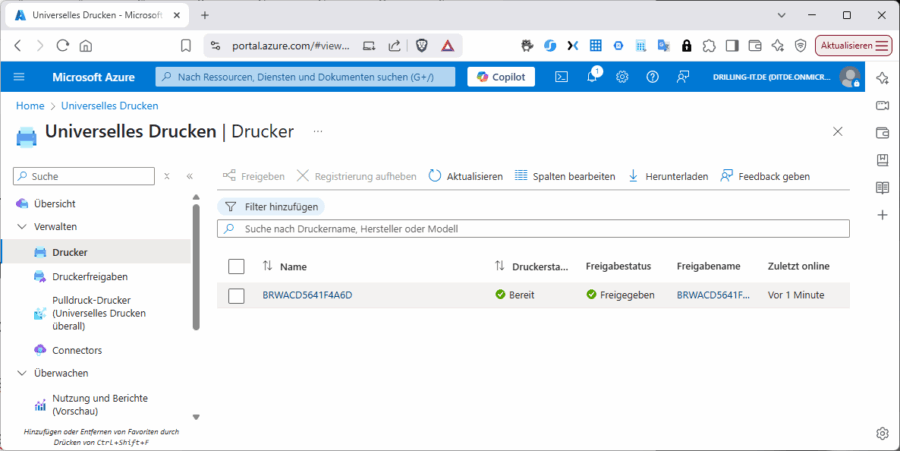Screen dimensions: 900x451
Task: Open Copilot in Azure
Action: coord(501,77)
